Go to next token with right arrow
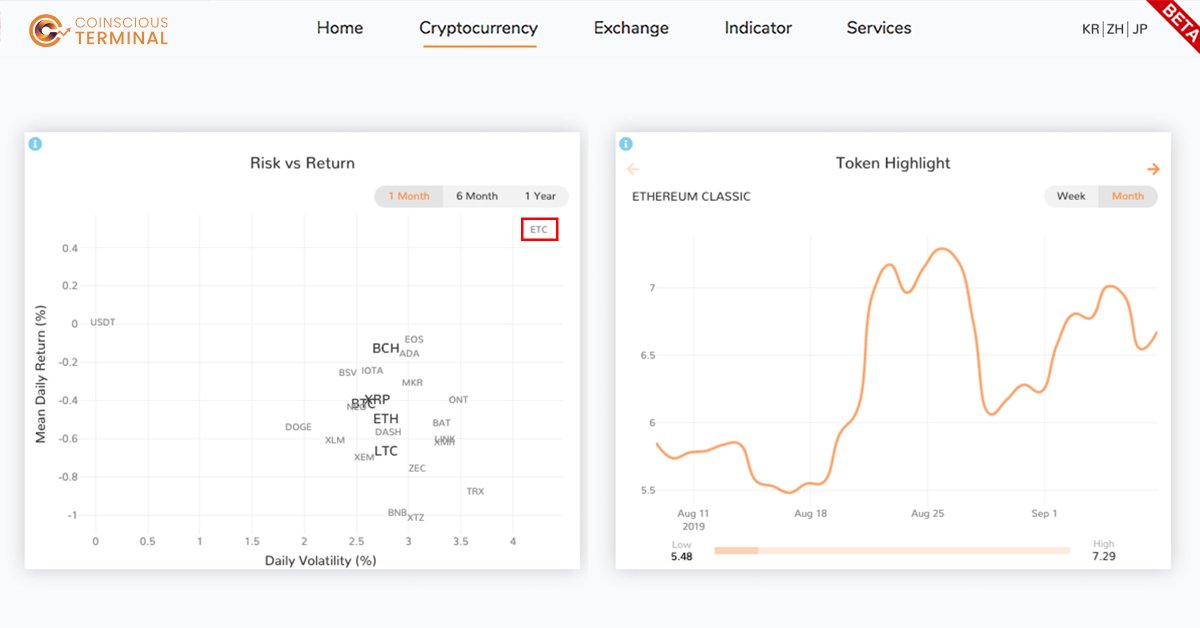Screen dimensions: 1200x628 point(1153,169)
